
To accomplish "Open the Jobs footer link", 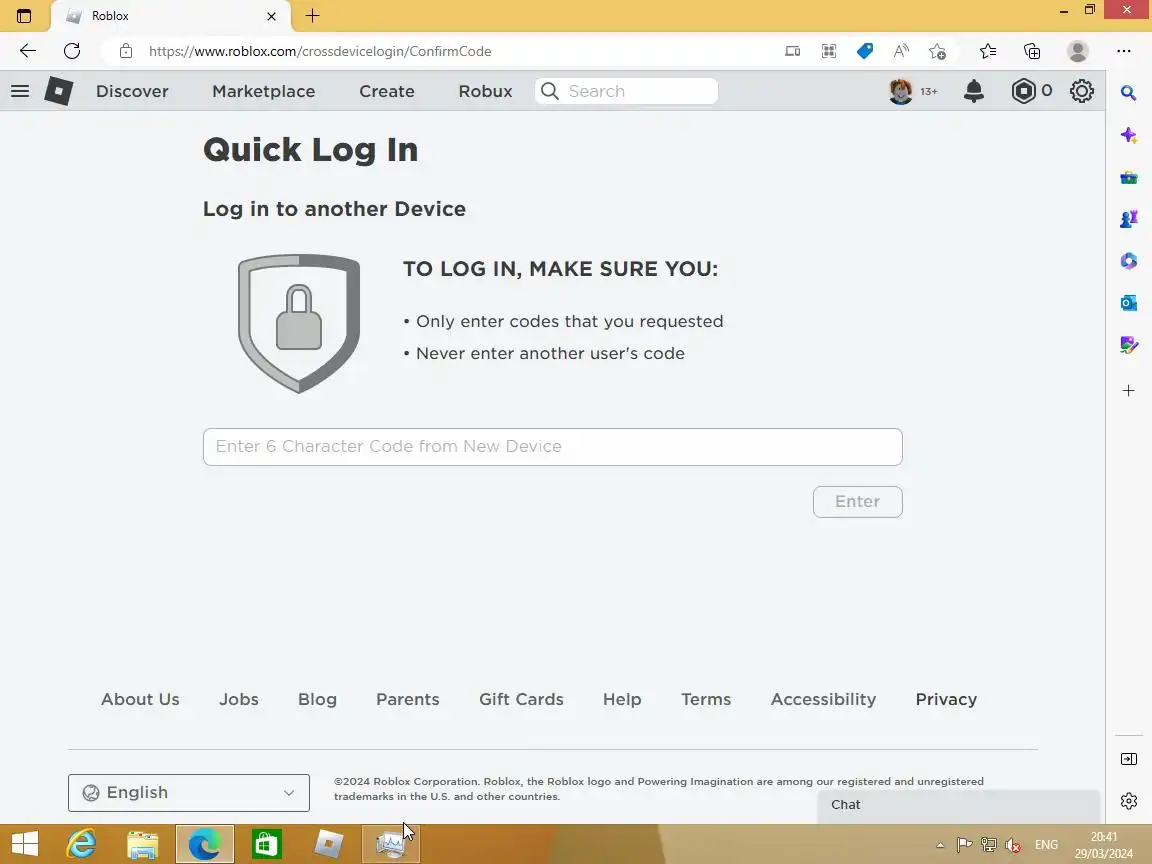I will (x=239, y=699).
